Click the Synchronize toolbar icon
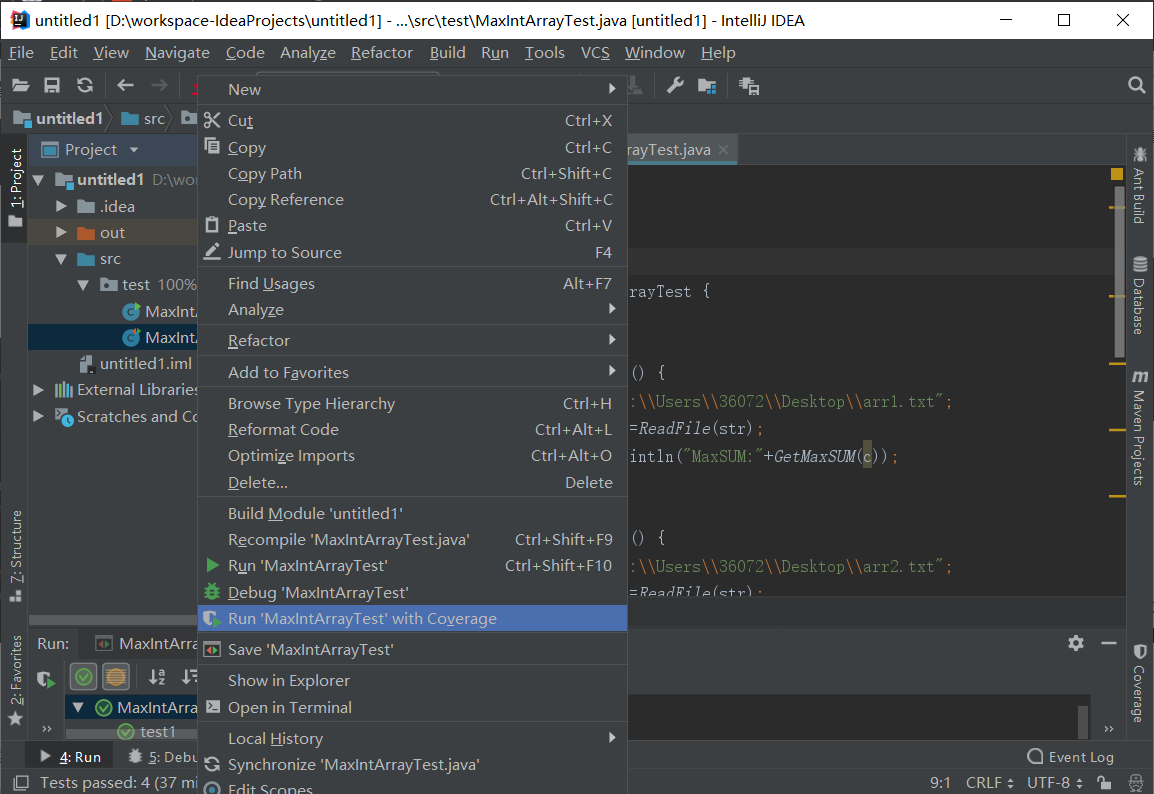The image size is (1154, 794). 85,86
